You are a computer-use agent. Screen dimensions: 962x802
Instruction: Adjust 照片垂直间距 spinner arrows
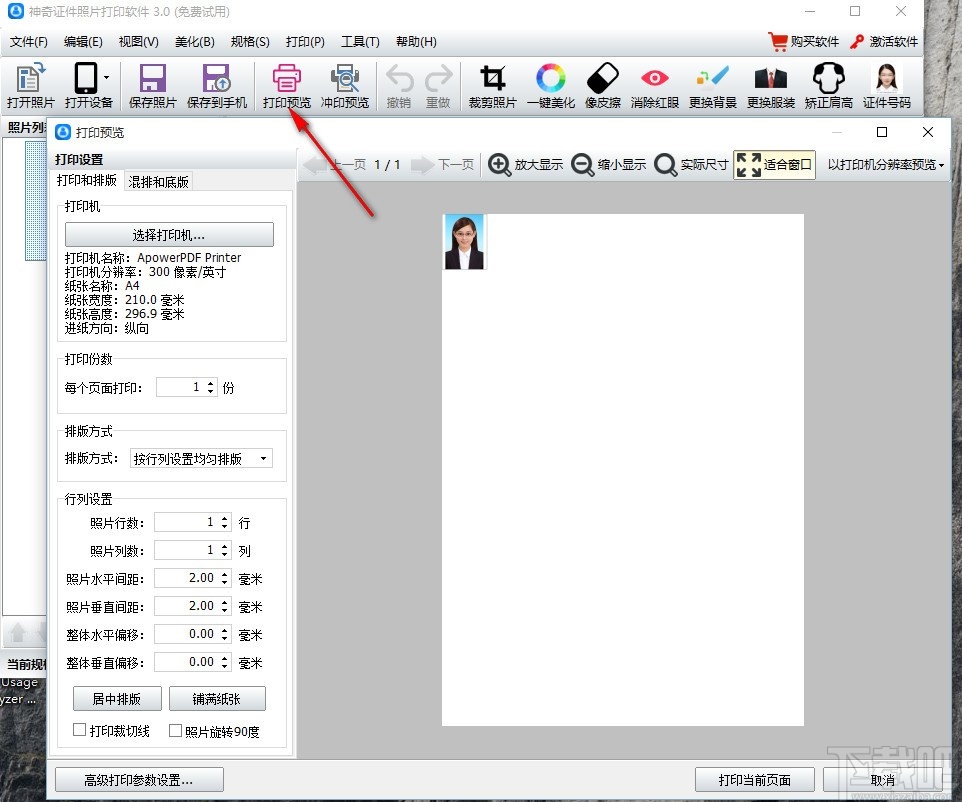(x=225, y=606)
